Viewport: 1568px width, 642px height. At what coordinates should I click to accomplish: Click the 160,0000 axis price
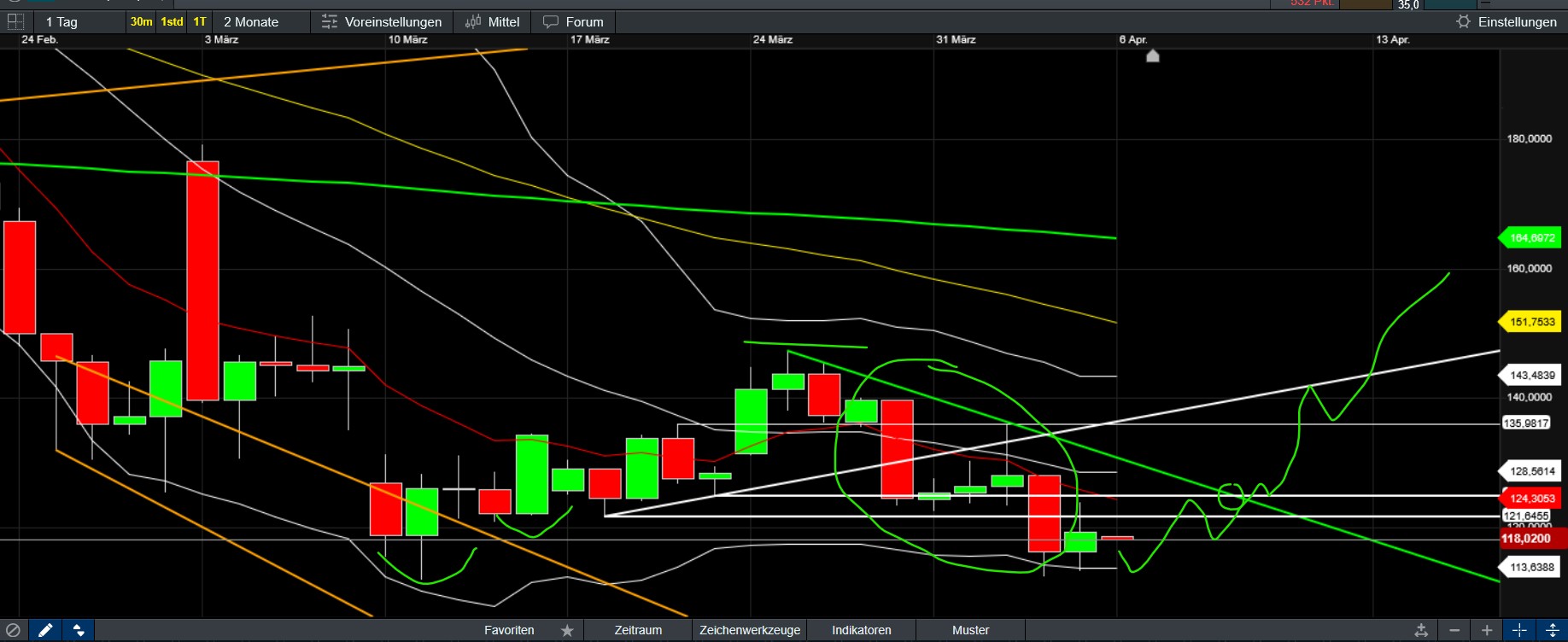(x=1529, y=268)
